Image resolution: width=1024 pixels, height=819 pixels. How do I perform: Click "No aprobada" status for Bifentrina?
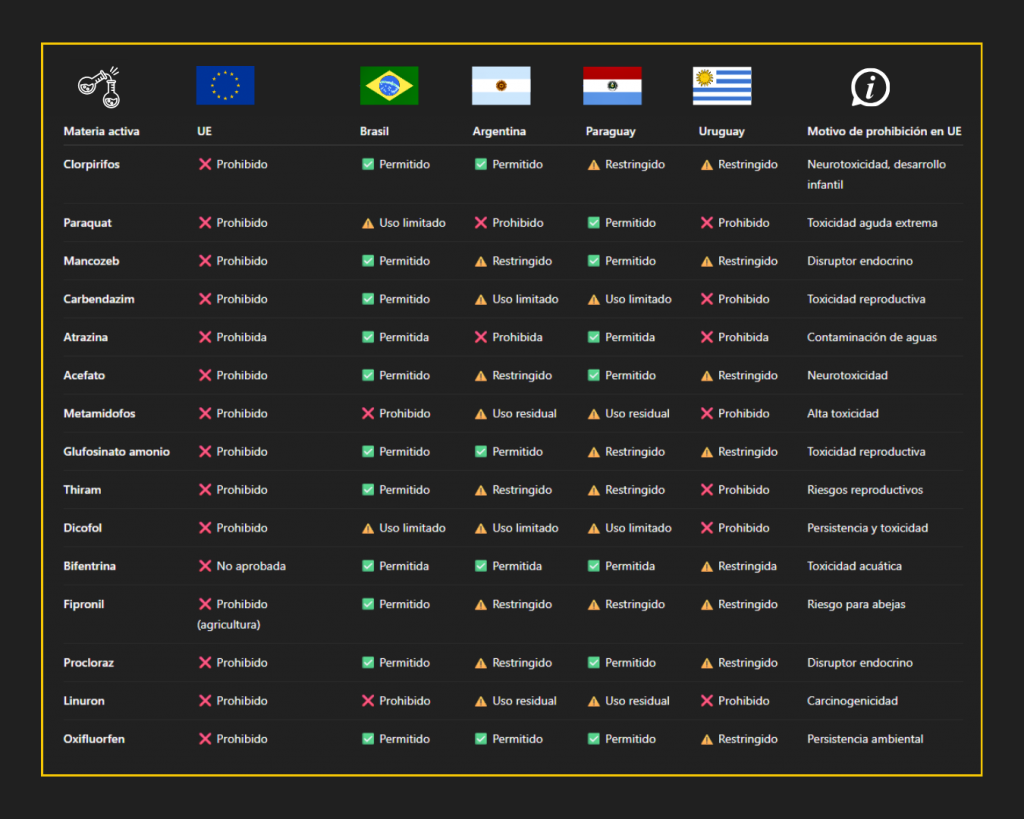coord(251,566)
